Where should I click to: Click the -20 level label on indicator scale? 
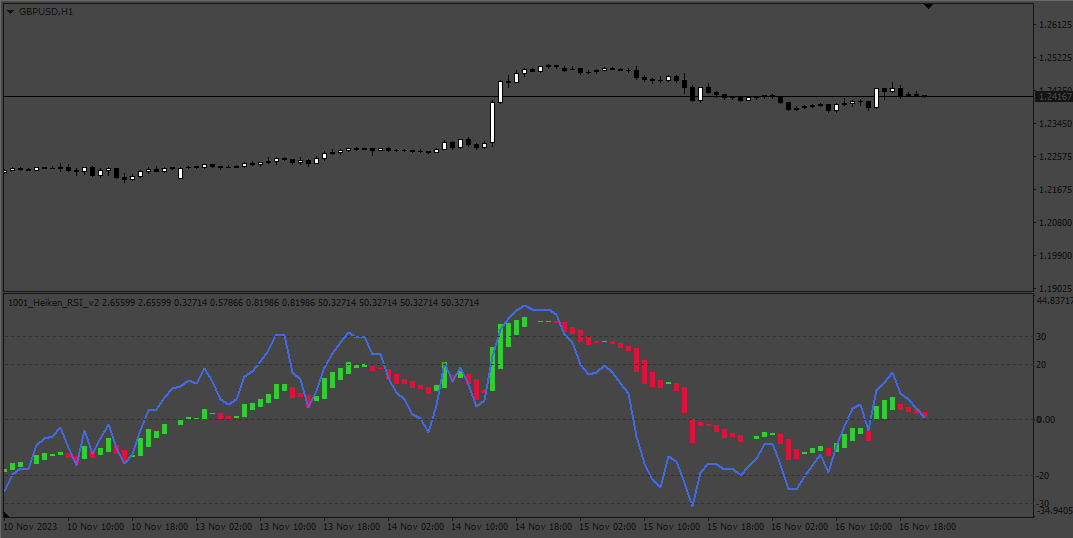click(1041, 476)
